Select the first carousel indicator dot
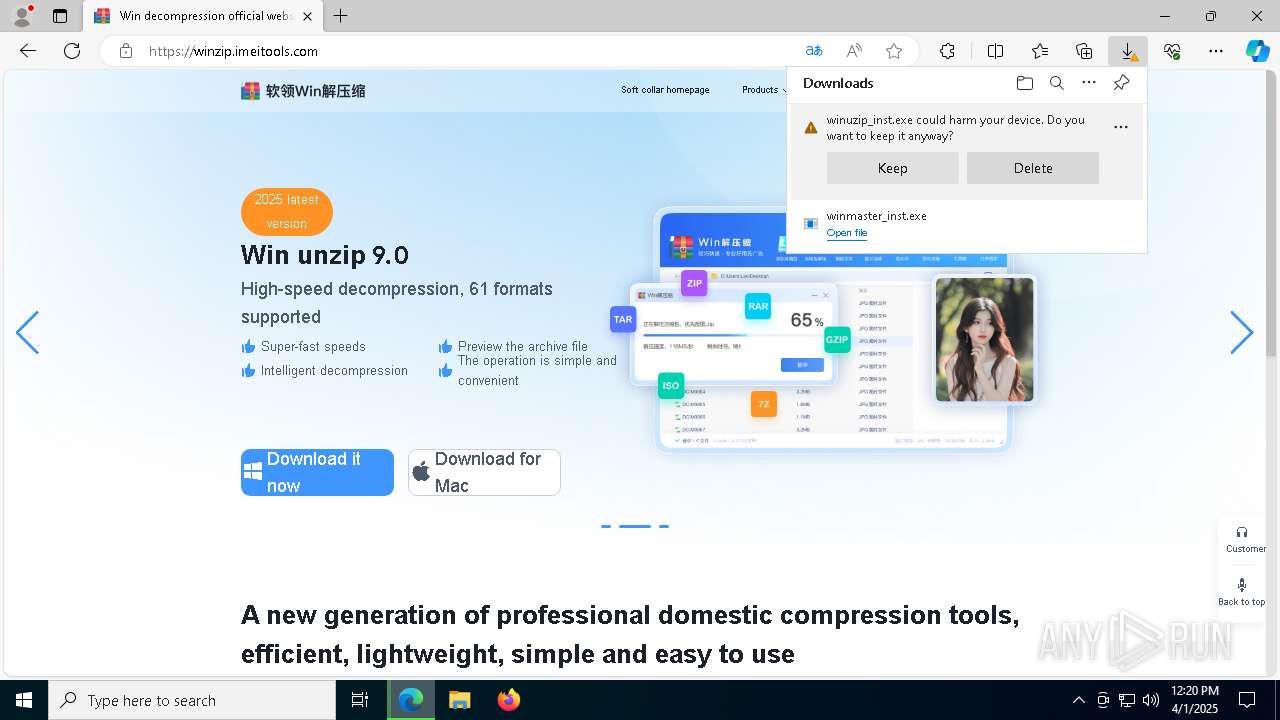This screenshot has width=1280, height=720. (606, 526)
